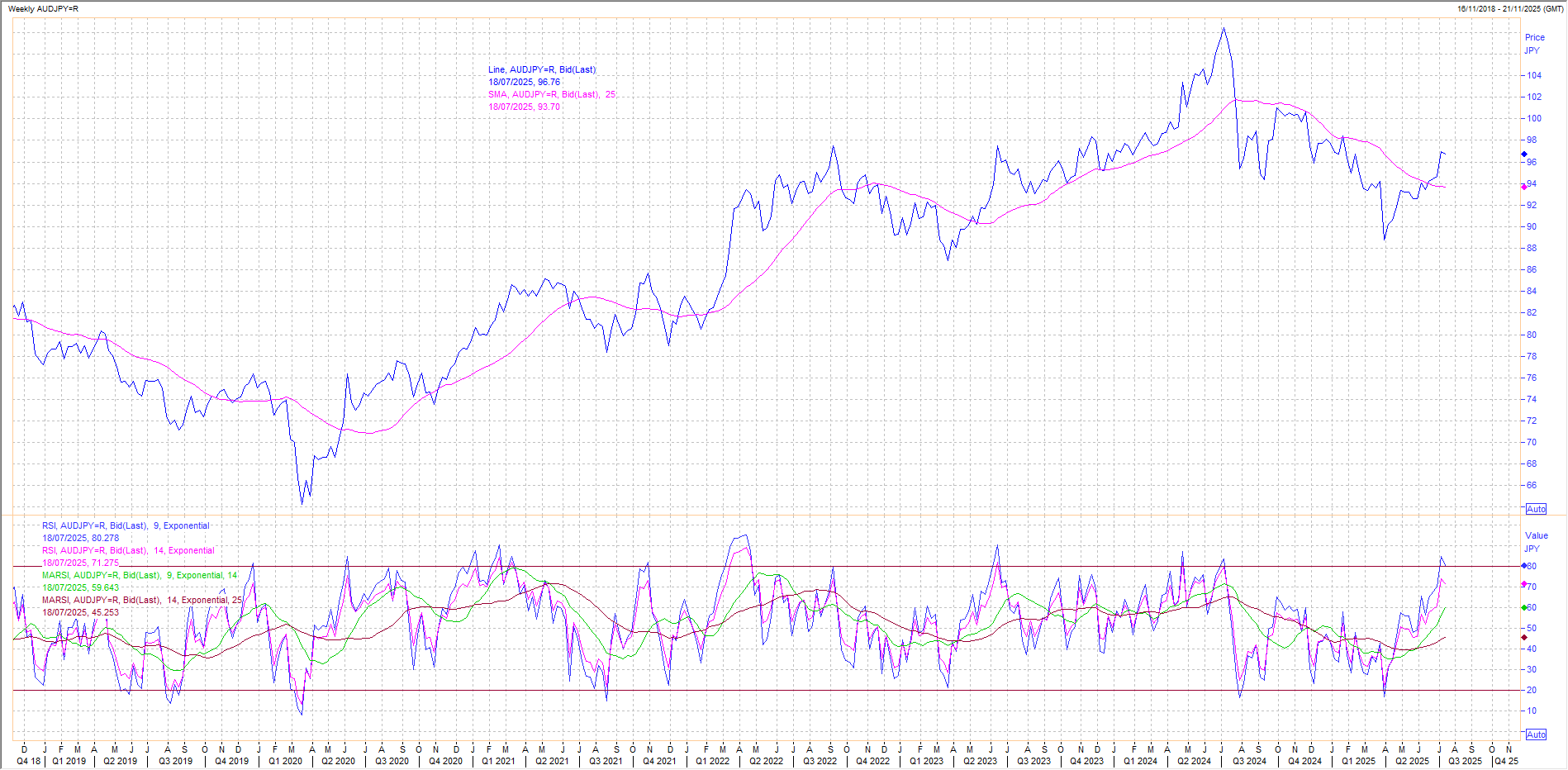Click the dark red MARSI diamond marker
The width and height of the screenshot is (1568, 770).
pyautogui.click(x=1524, y=637)
